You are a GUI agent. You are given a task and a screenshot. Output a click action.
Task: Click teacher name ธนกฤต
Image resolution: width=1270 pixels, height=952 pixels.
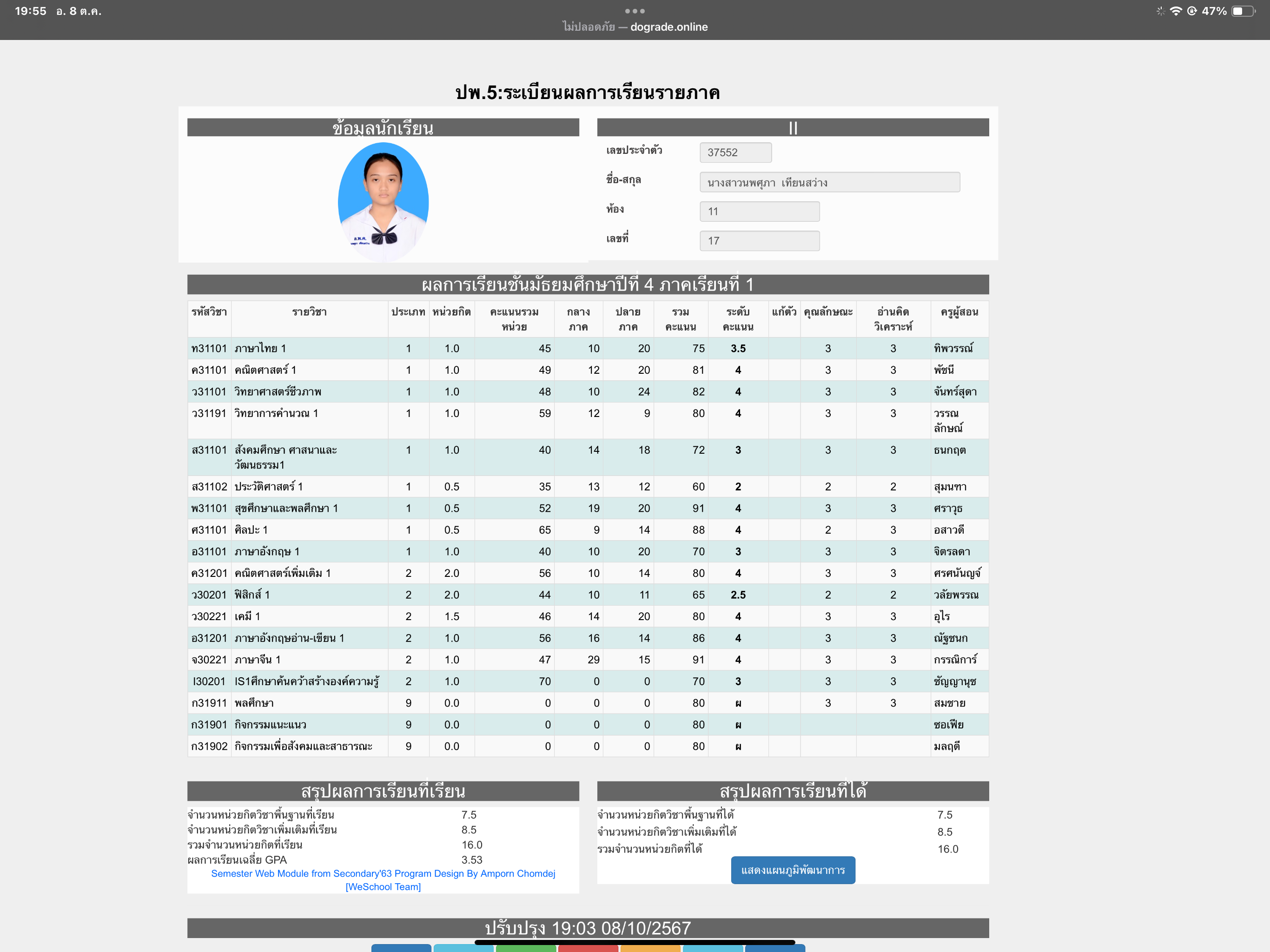tap(950, 450)
